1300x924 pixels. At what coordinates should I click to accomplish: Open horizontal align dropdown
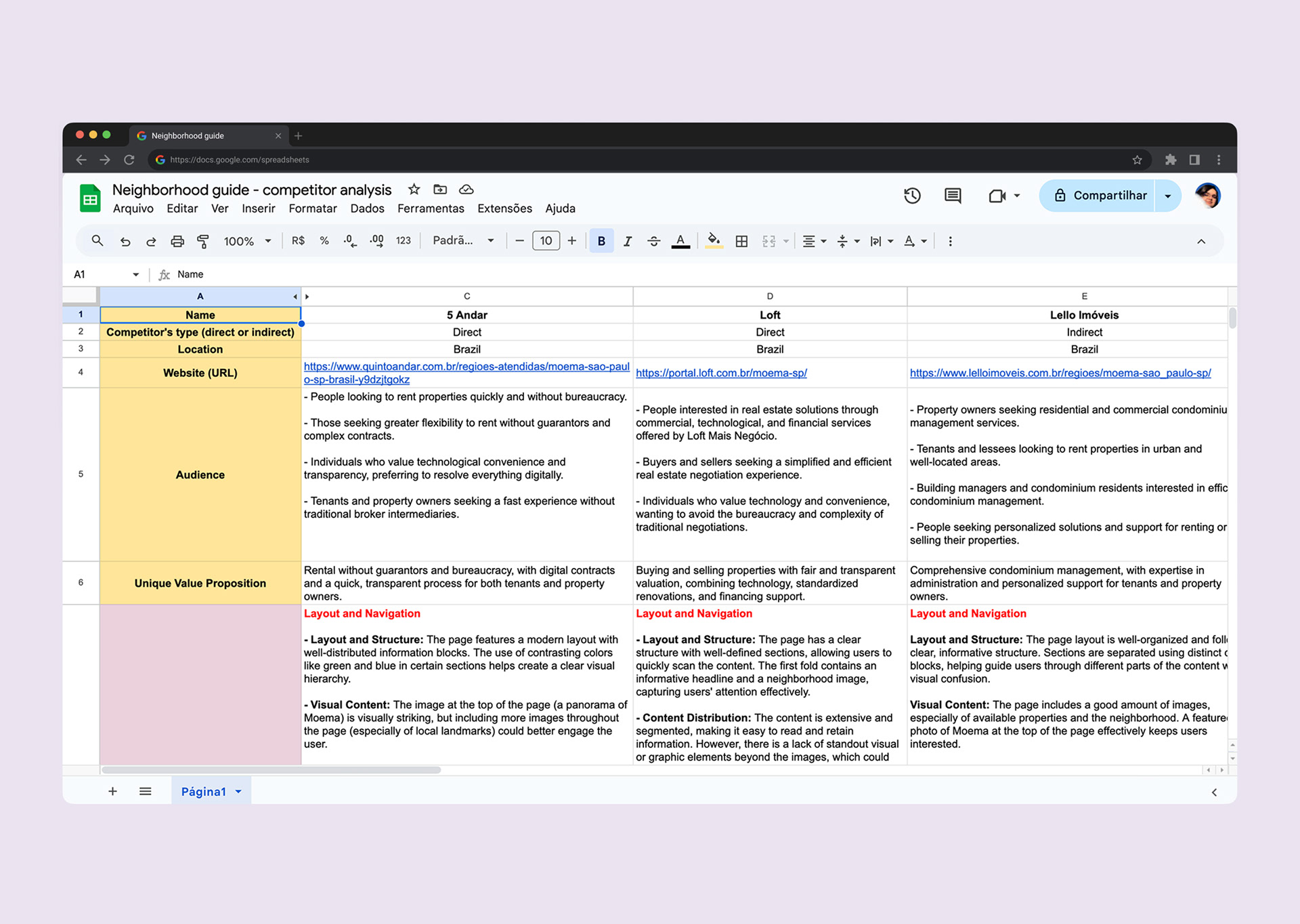coord(815,241)
